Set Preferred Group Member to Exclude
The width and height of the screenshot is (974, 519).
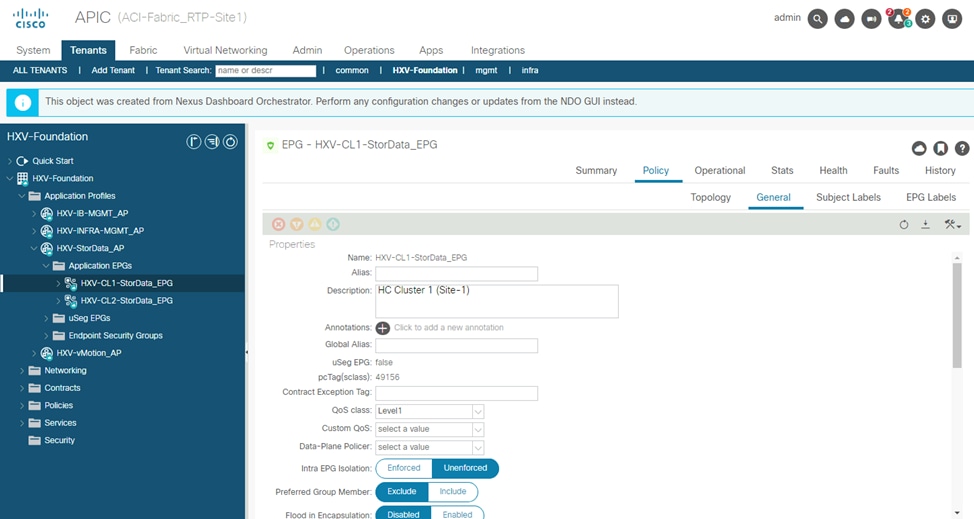(402, 492)
